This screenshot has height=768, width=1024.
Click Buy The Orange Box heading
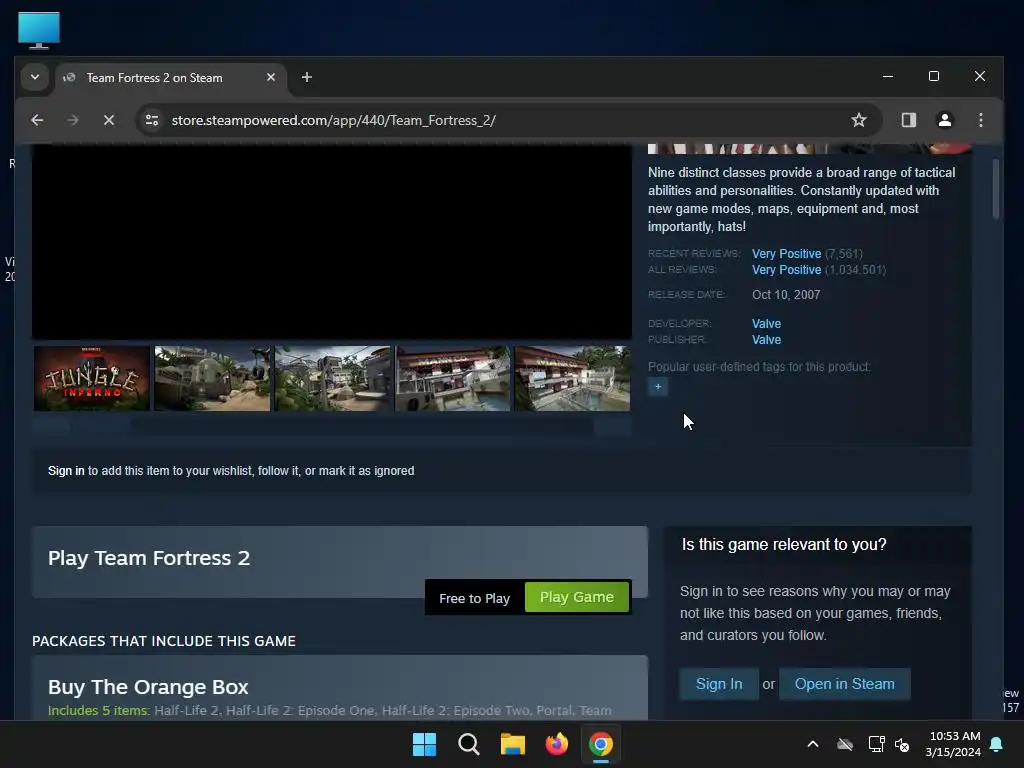coord(148,687)
